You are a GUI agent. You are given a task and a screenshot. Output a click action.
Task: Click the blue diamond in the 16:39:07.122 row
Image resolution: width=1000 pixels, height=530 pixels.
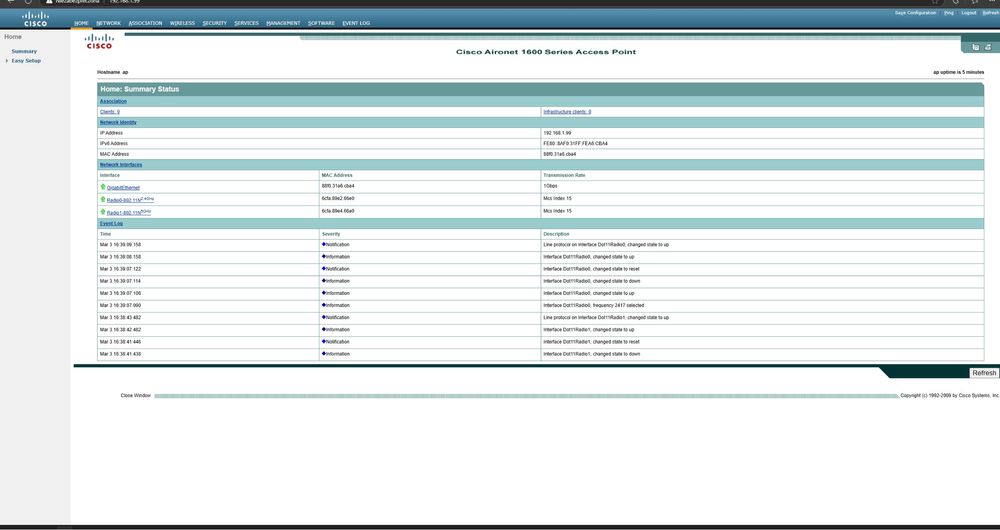coord(324,269)
